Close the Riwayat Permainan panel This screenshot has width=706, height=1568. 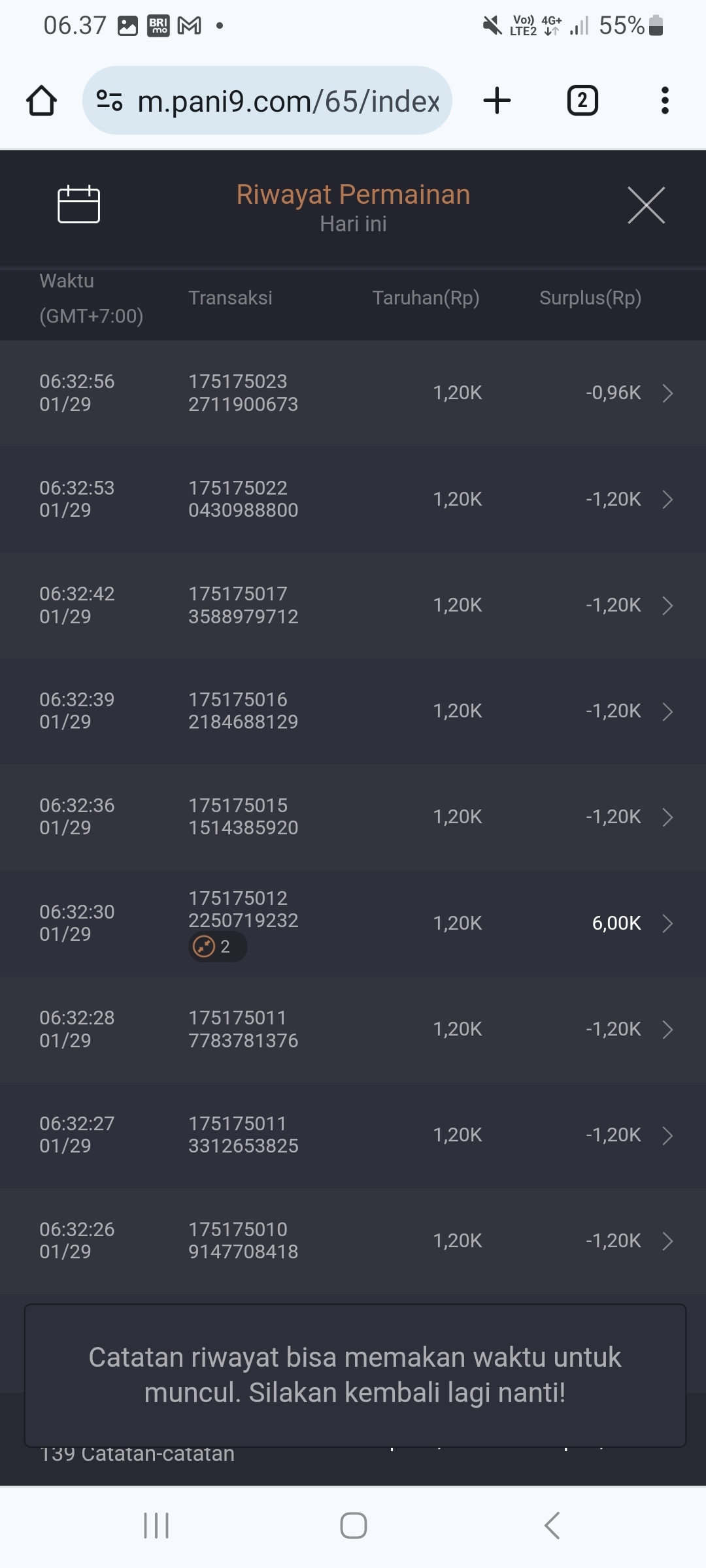point(646,205)
